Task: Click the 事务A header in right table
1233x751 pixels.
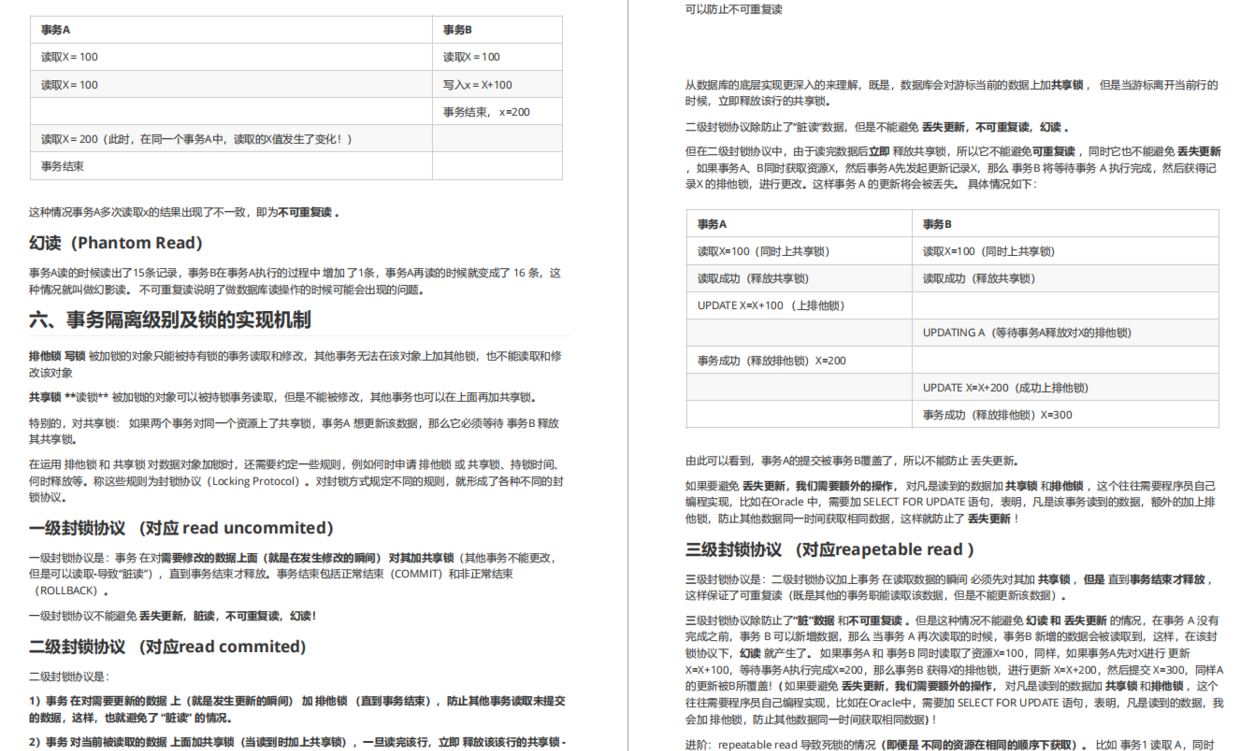Action: [x=705, y=223]
